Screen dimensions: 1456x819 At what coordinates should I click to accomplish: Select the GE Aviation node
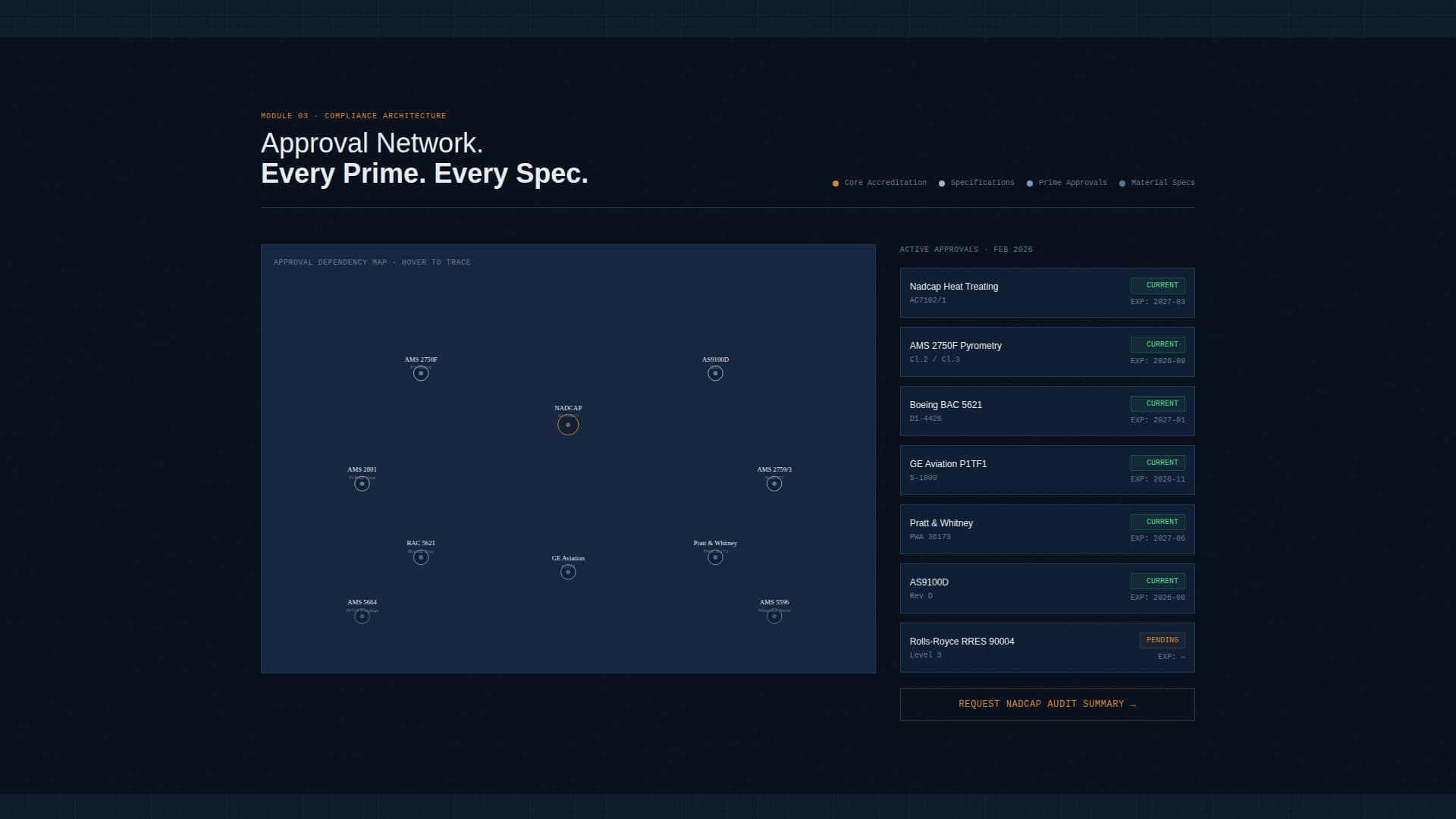[x=567, y=572]
